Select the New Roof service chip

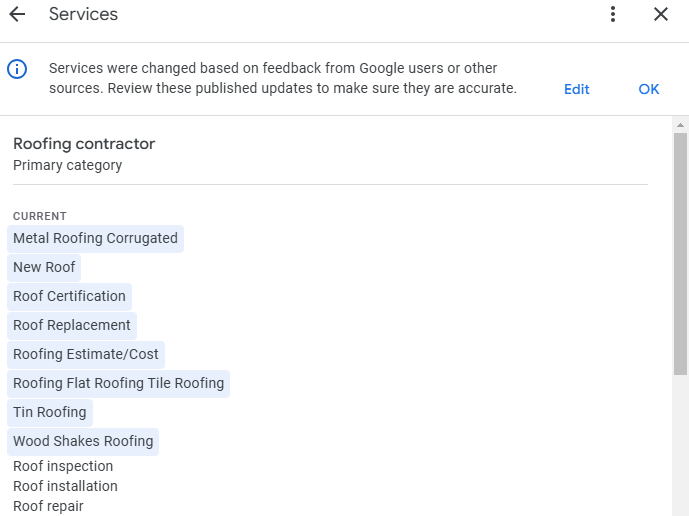pyautogui.click(x=44, y=268)
